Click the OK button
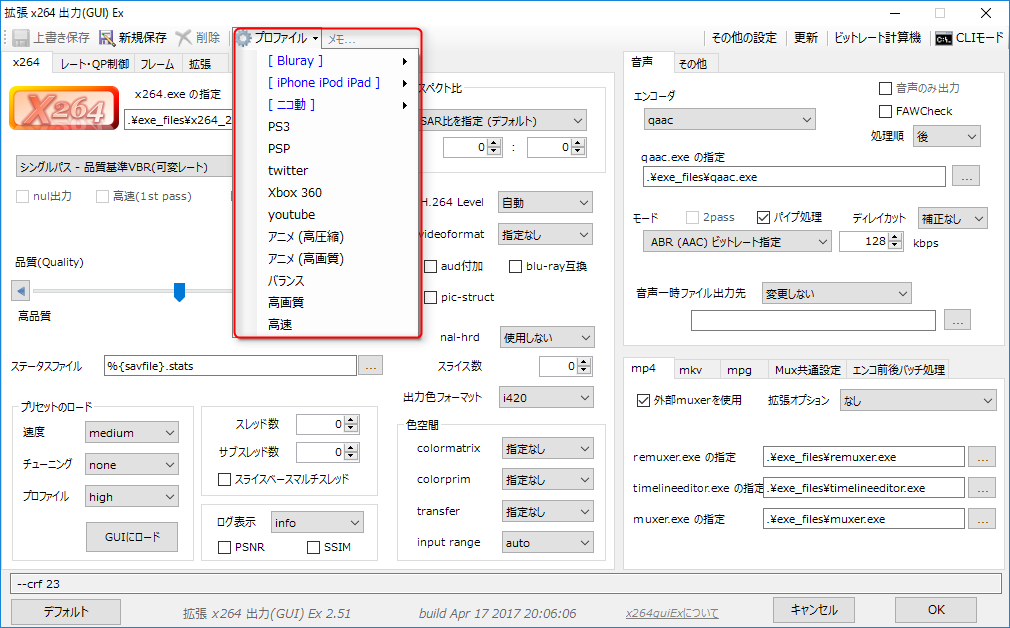Screen dimensions: 1010x628 [x=936, y=609]
